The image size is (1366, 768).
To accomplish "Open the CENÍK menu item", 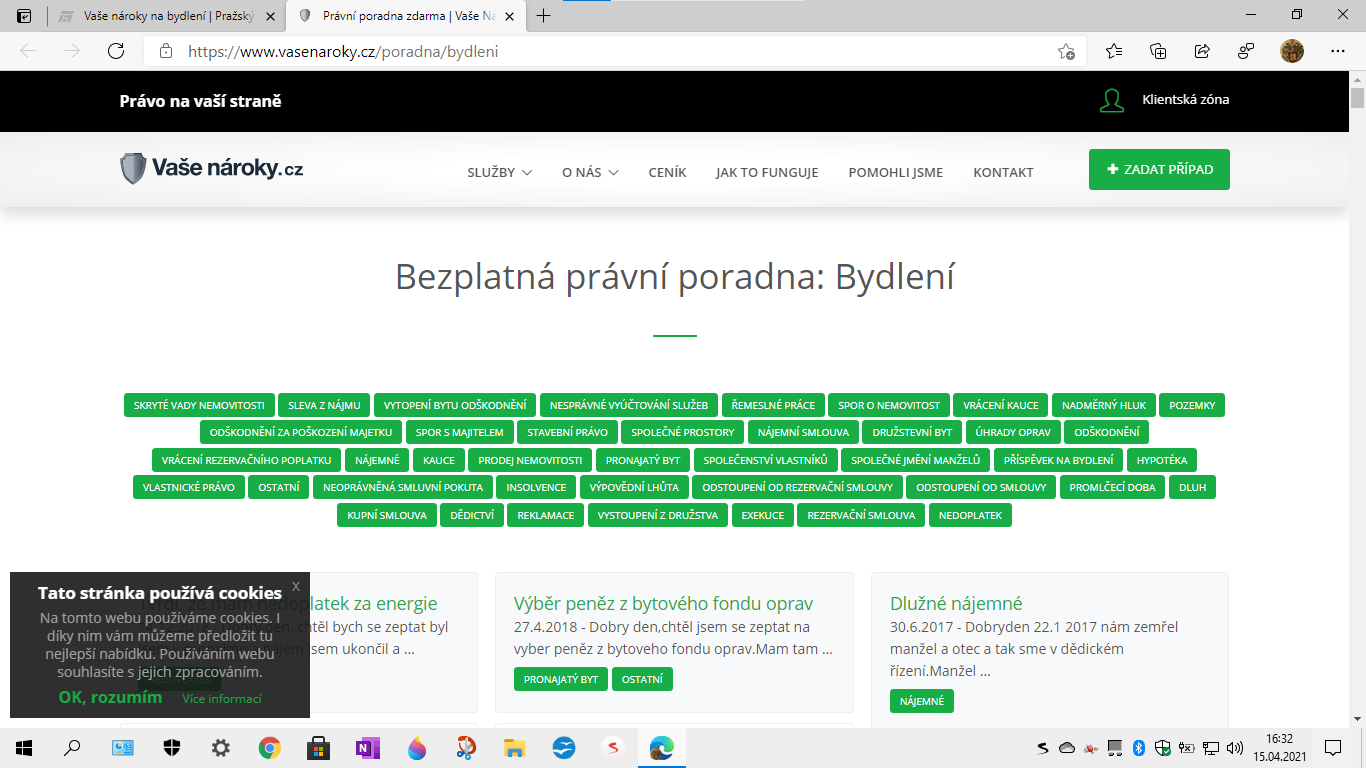I will tap(666, 171).
